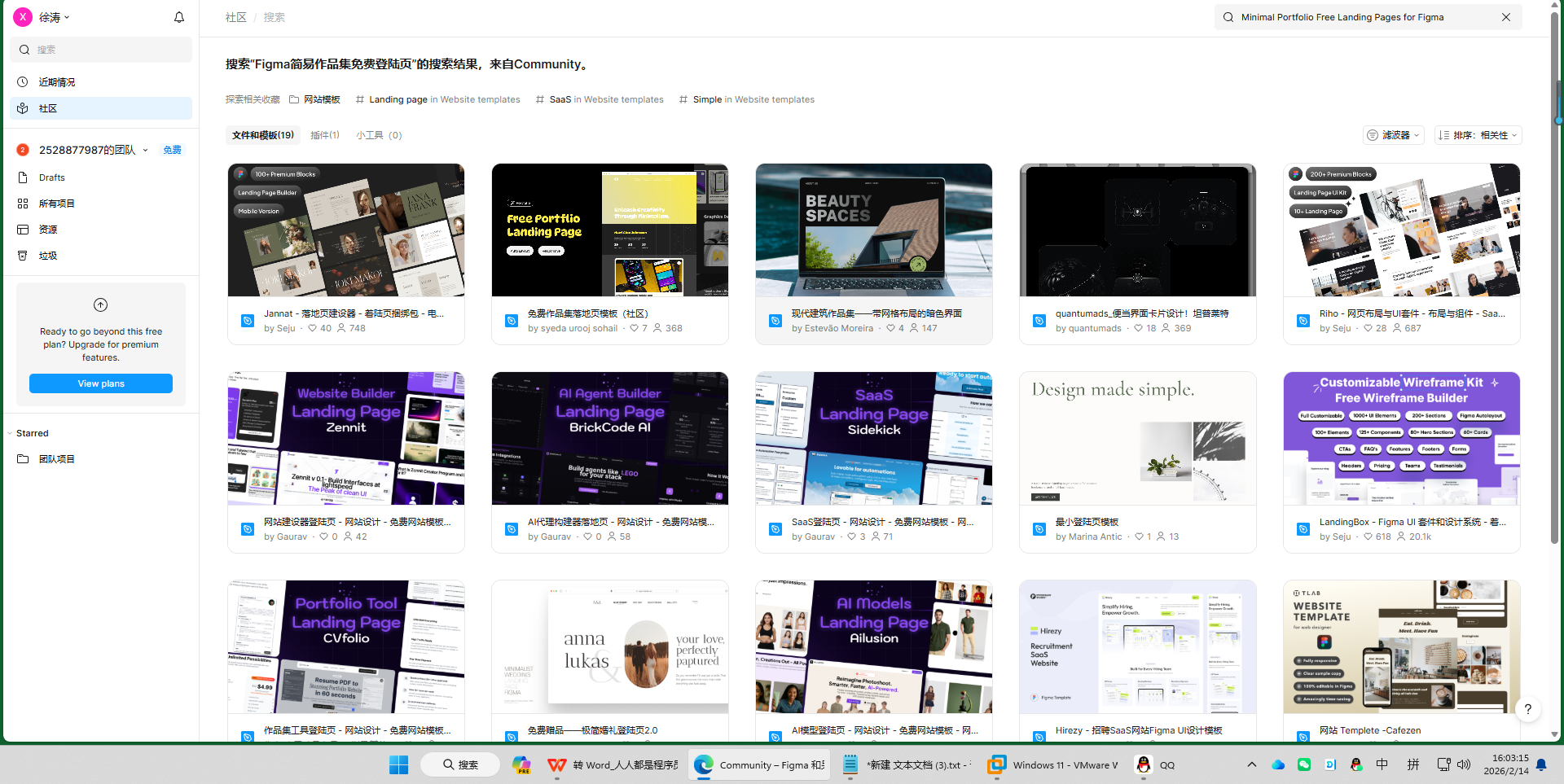Click the like heart on LandingBox card
The height and width of the screenshot is (784, 1564).
pyautogui.click(x=1368, y=537)
